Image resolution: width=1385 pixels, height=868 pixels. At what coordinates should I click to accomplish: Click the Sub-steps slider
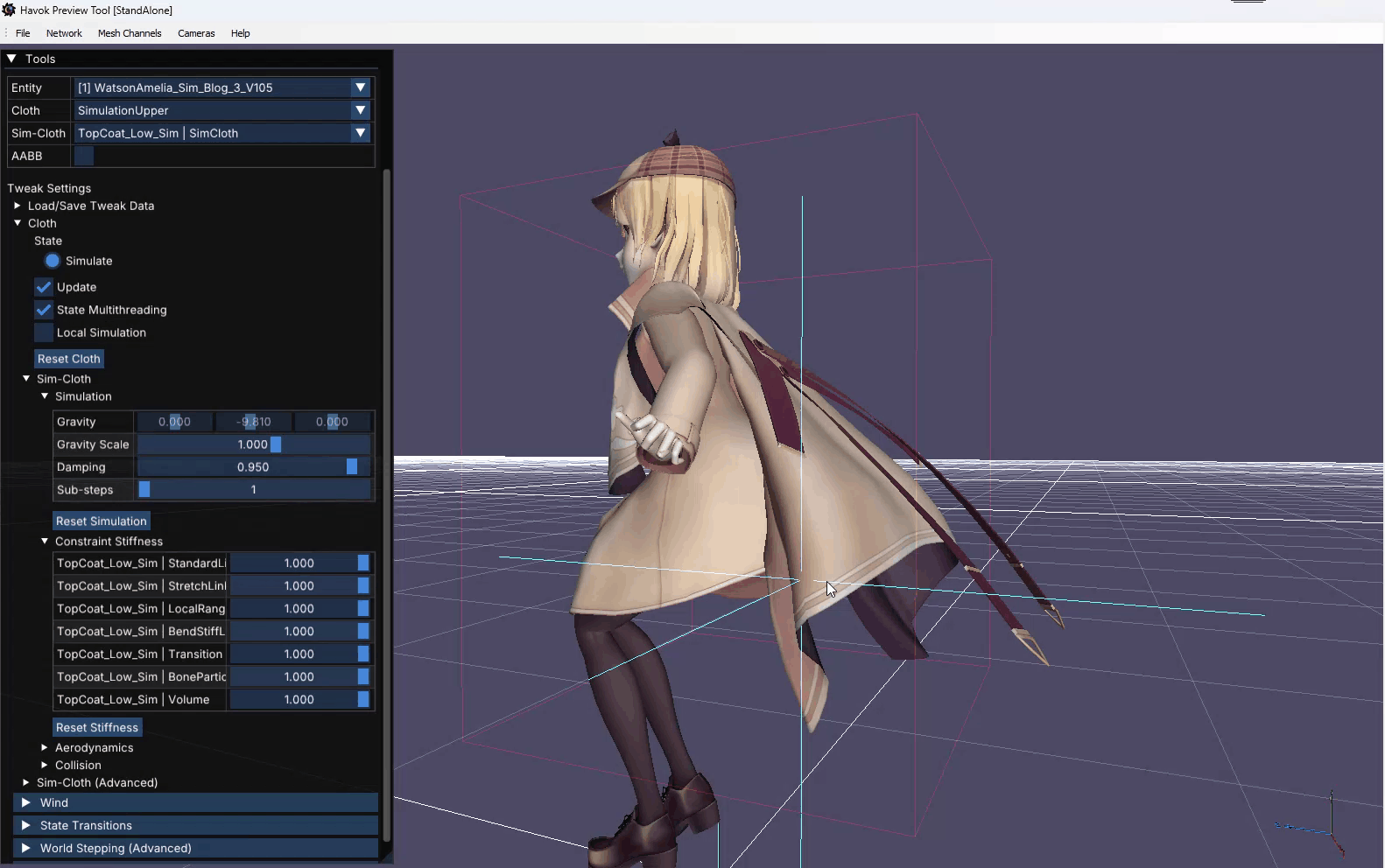[x=254, y=490]
